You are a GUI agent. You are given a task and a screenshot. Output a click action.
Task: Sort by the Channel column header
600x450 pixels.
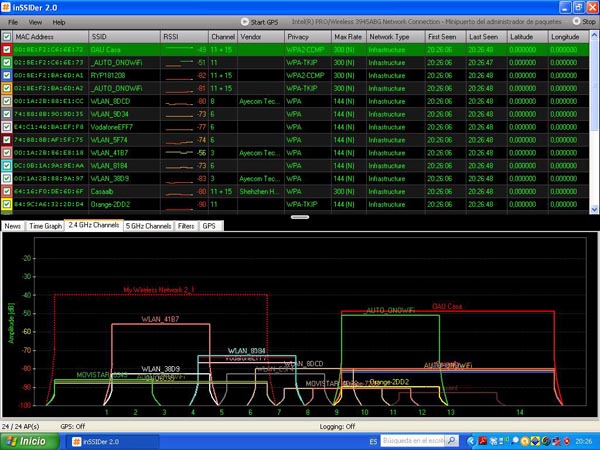pos(223,37)
